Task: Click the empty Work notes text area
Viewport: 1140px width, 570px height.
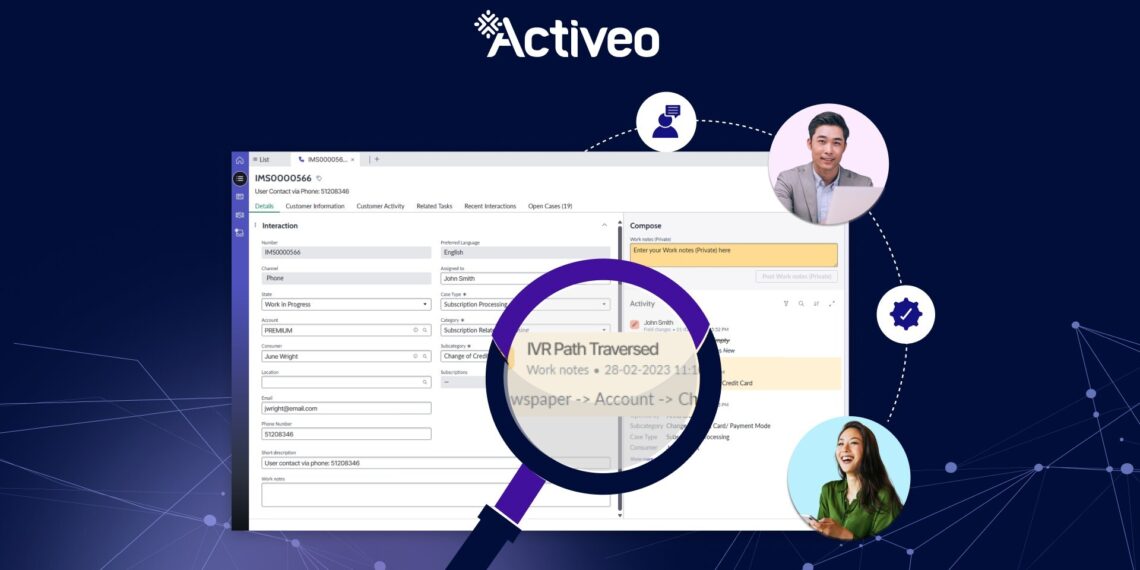Action: 435,495
